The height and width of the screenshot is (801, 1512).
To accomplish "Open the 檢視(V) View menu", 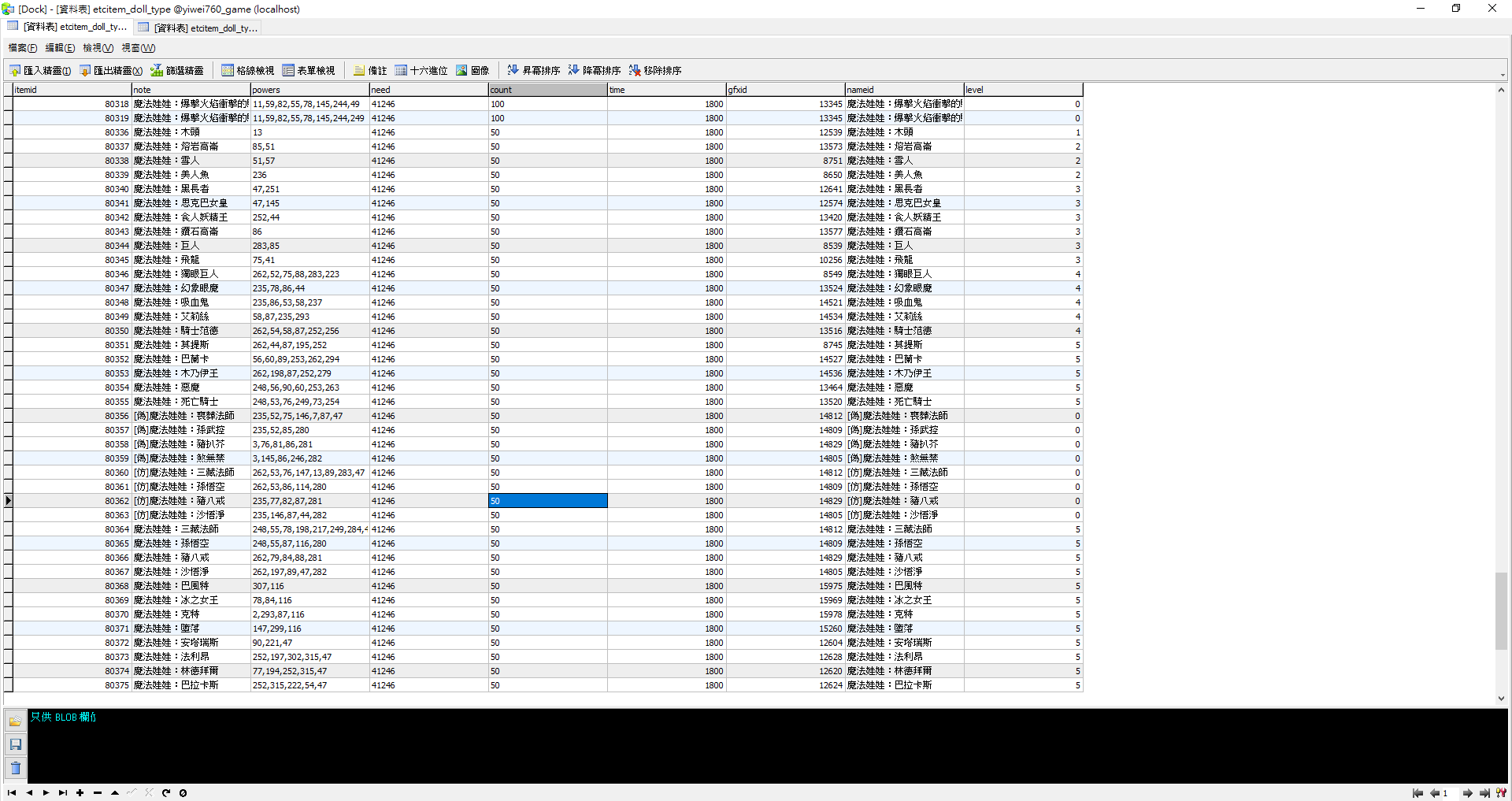I will click(x=98, y=48).
